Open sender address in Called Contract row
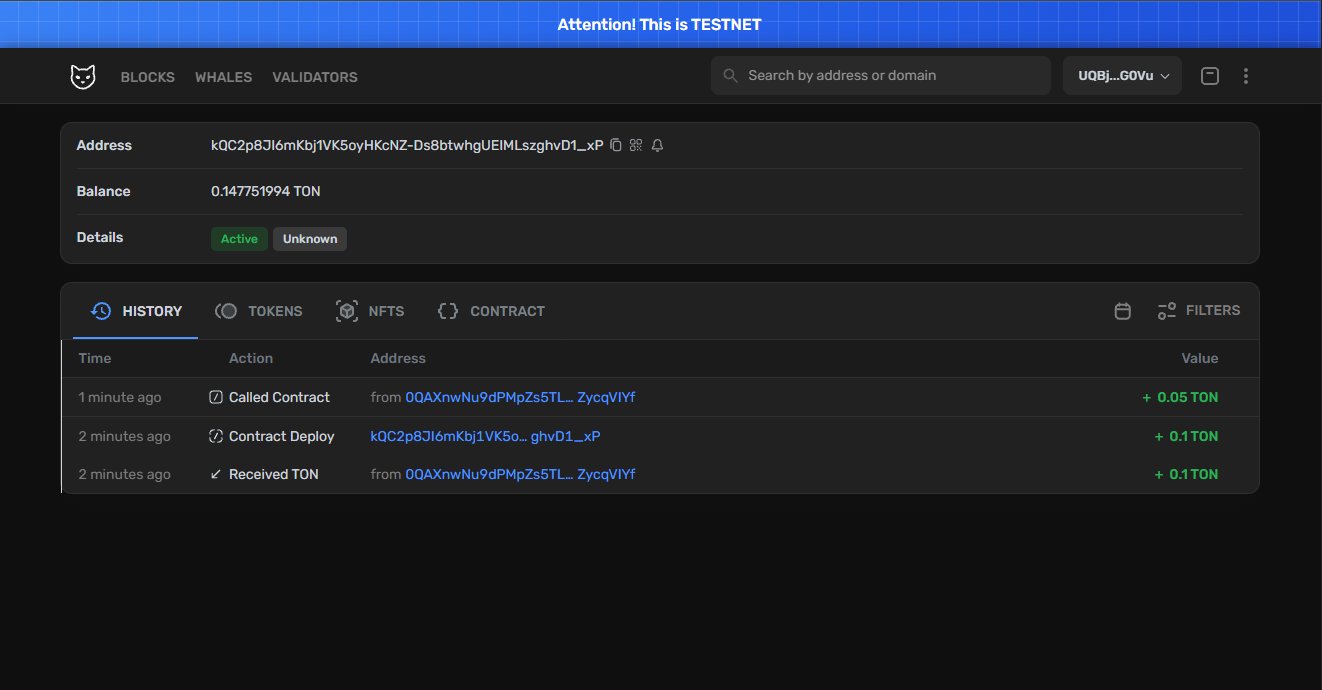 tap(520, 397)
